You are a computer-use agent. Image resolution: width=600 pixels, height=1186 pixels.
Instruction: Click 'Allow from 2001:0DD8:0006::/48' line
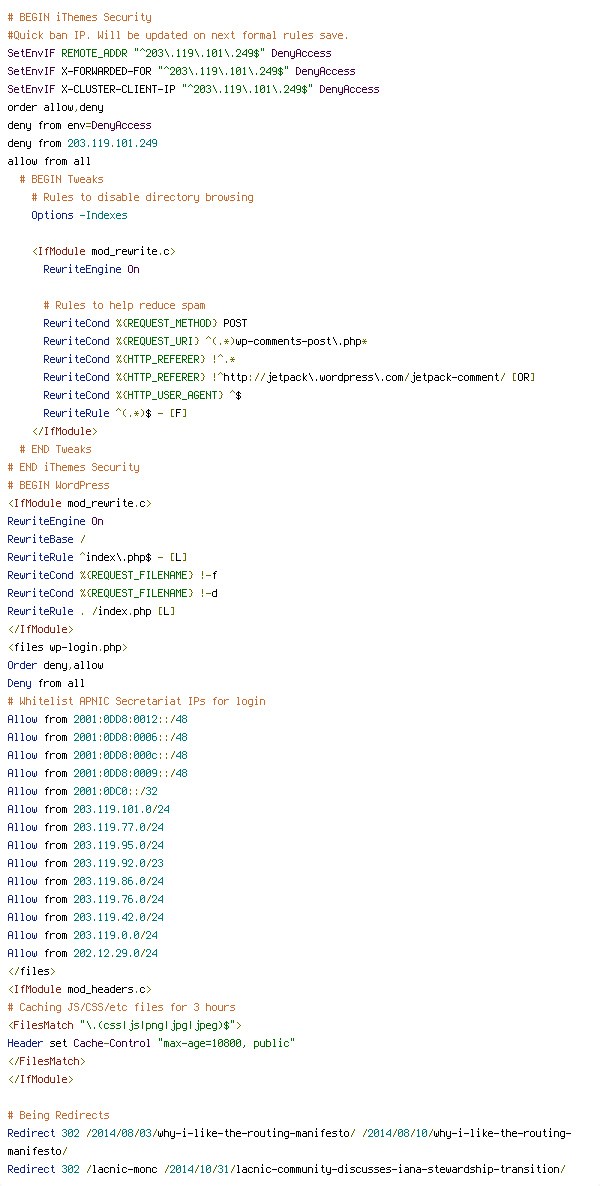98,737
